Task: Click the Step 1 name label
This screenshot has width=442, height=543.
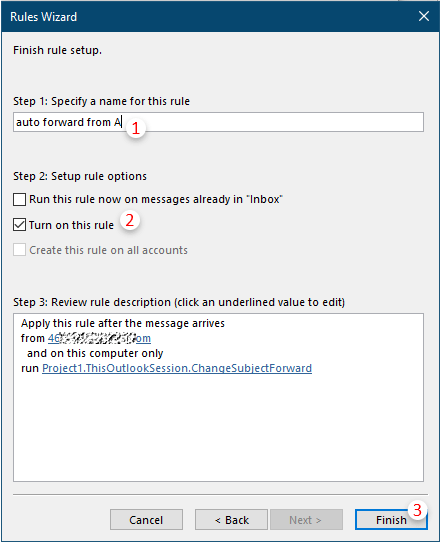Action: [x=101, y=101]
